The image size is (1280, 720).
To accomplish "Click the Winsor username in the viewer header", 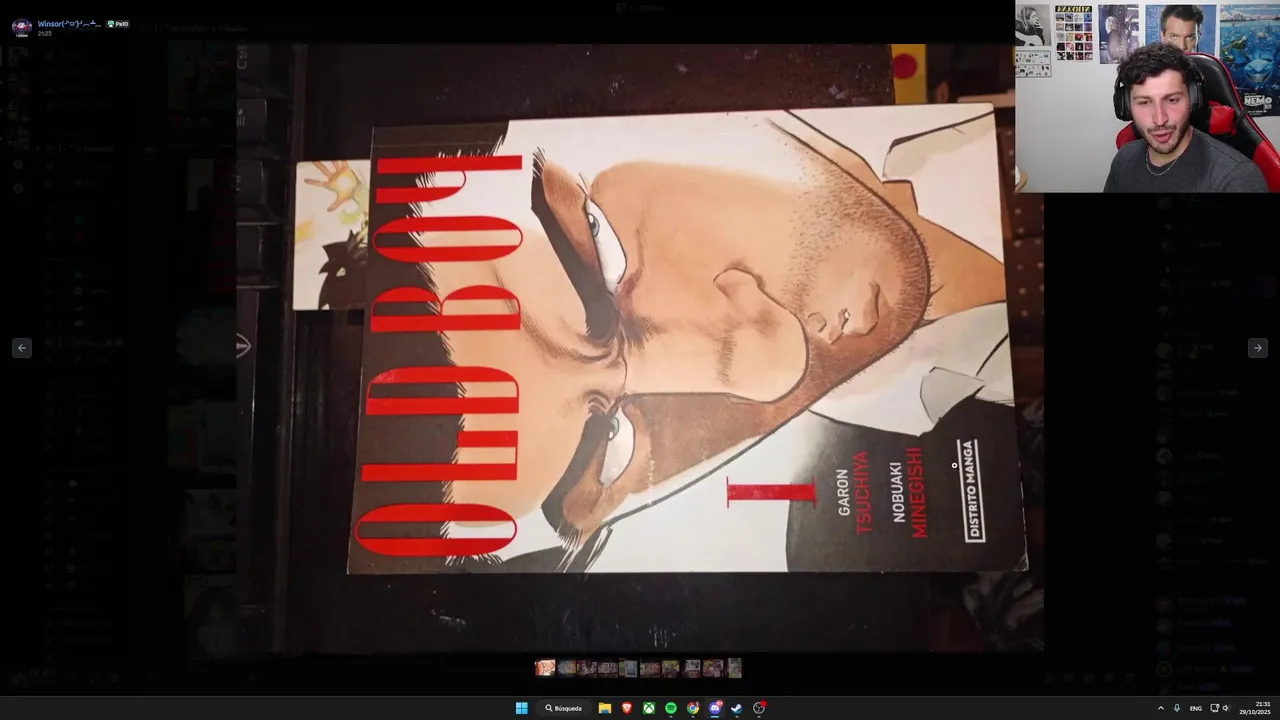I will click(x=69, y=23).
